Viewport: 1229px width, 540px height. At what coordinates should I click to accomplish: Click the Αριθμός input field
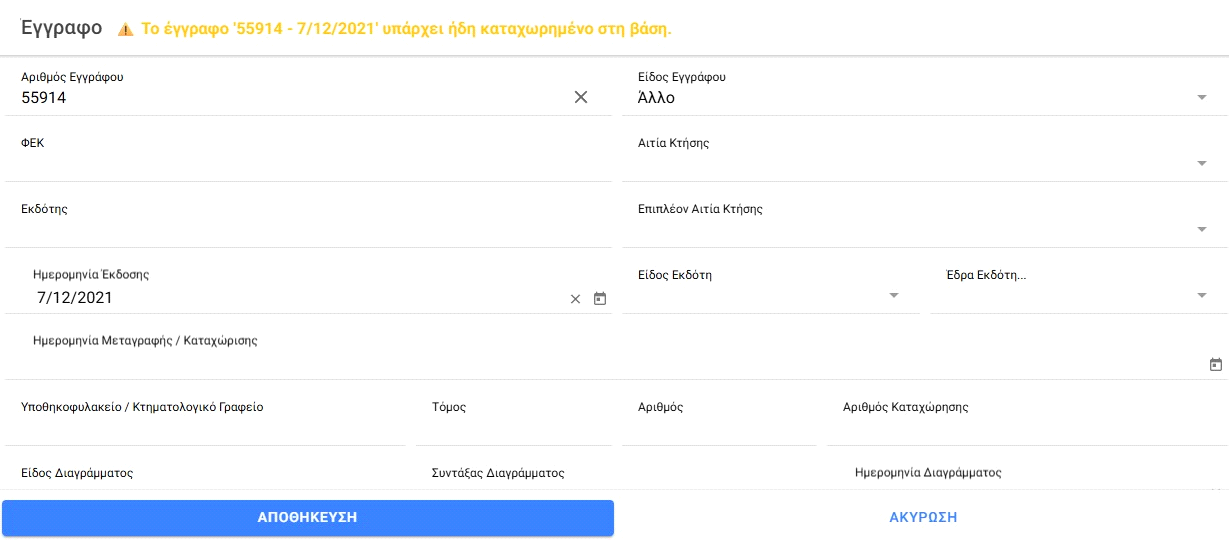pyautogui.click(x=718, y=429)
